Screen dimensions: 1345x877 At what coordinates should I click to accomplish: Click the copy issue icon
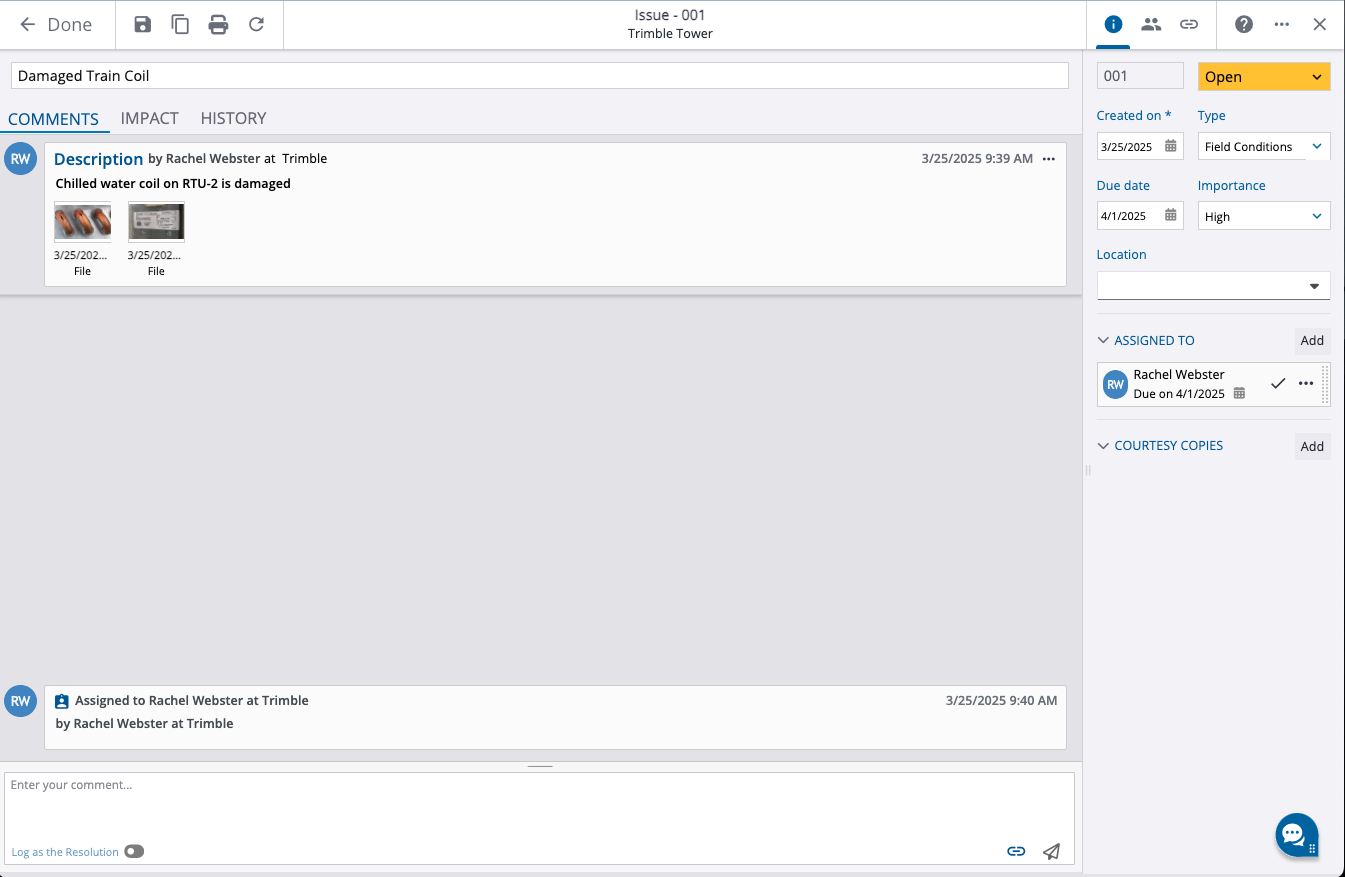click(x=180, y=25)
